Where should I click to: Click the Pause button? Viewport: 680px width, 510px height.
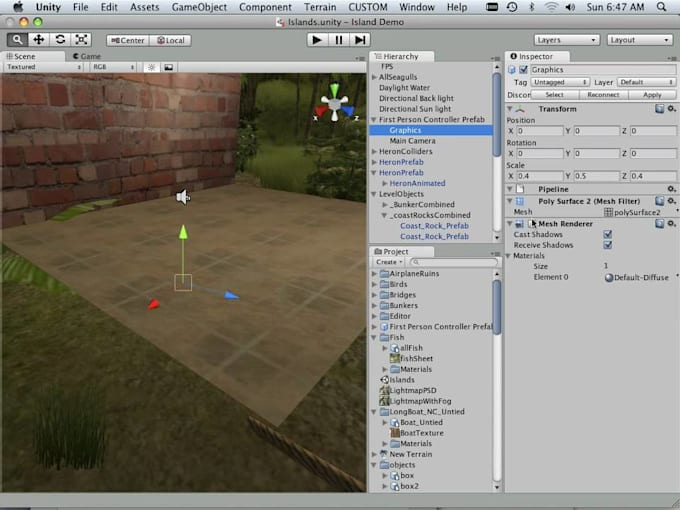[x=338, y=40]
